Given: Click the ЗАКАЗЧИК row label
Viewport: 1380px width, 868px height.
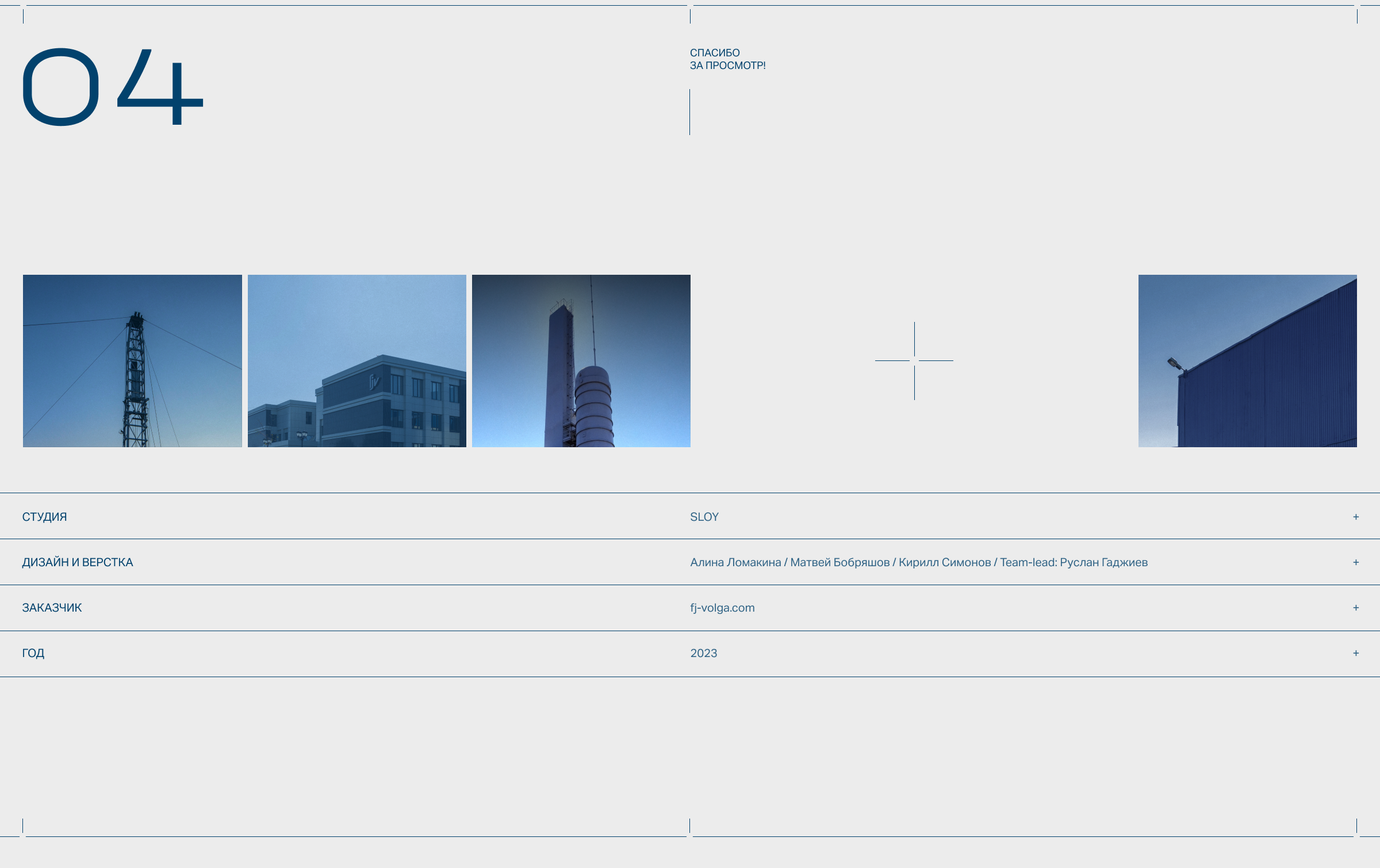Looking at the screenshot, I should (x=52, y=608).
